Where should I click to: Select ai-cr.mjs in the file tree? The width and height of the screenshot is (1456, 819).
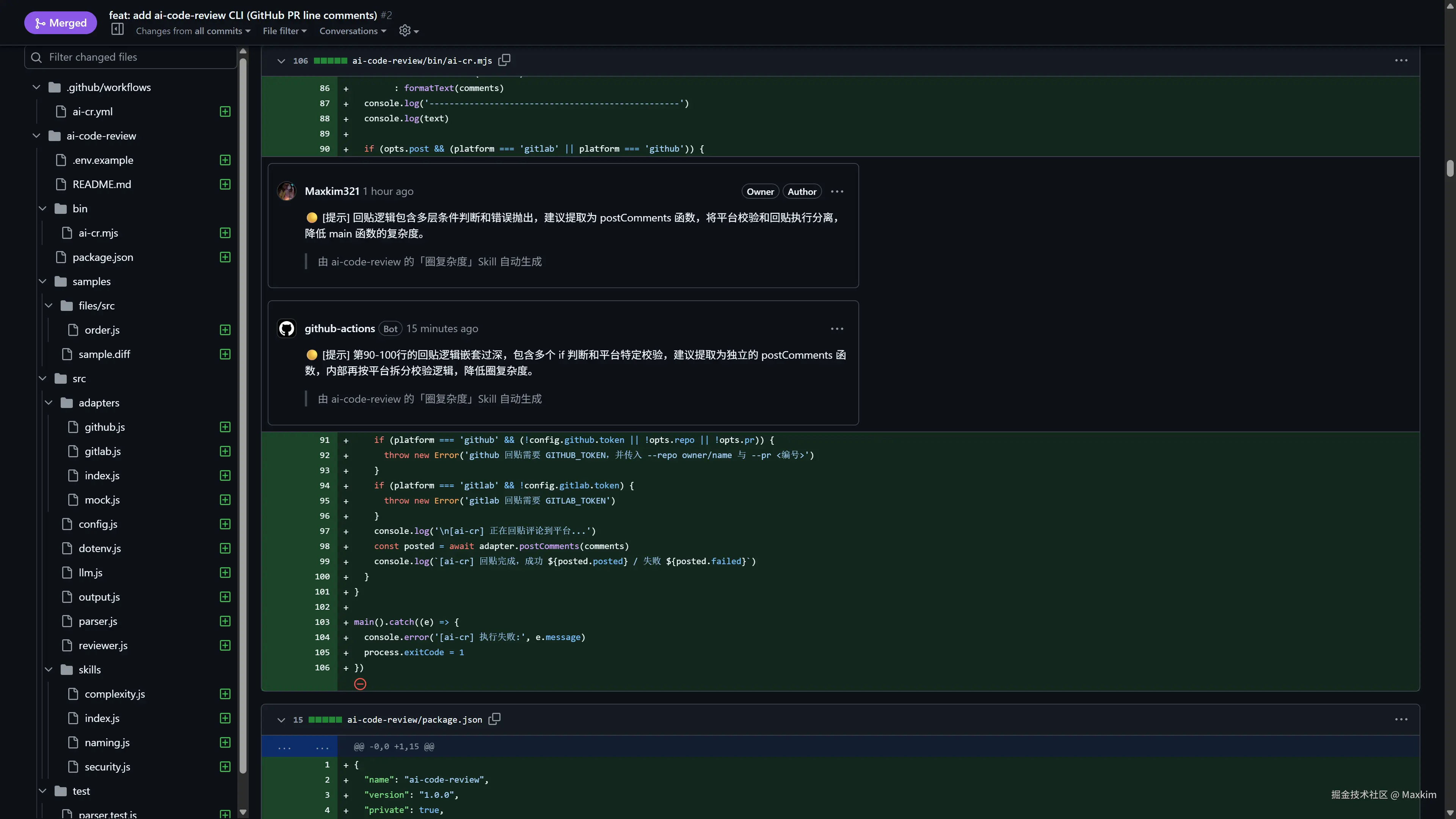[x=98, y=233]
